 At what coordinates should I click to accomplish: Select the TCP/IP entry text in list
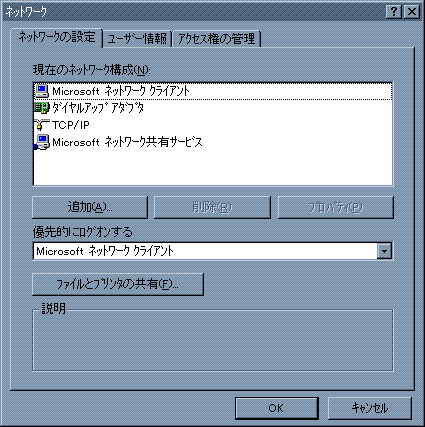71,125
